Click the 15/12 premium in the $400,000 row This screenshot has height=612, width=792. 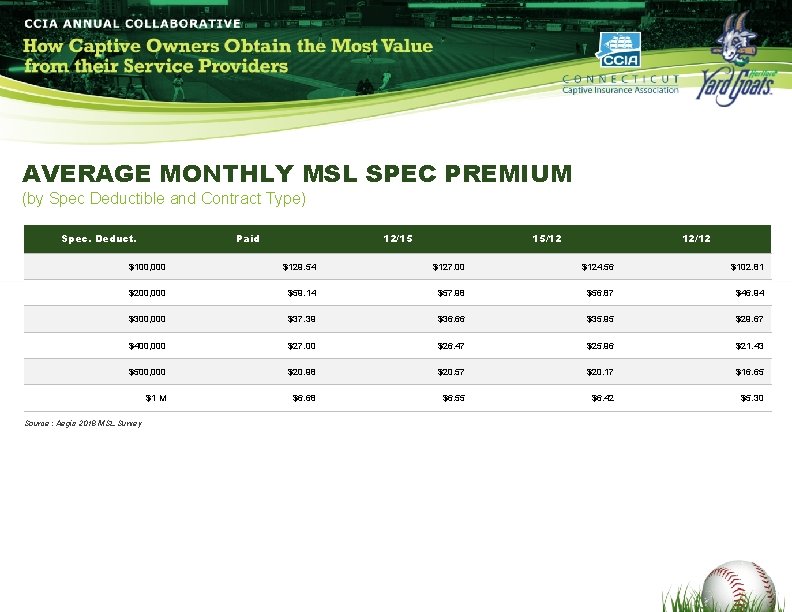tap(600, 346)
